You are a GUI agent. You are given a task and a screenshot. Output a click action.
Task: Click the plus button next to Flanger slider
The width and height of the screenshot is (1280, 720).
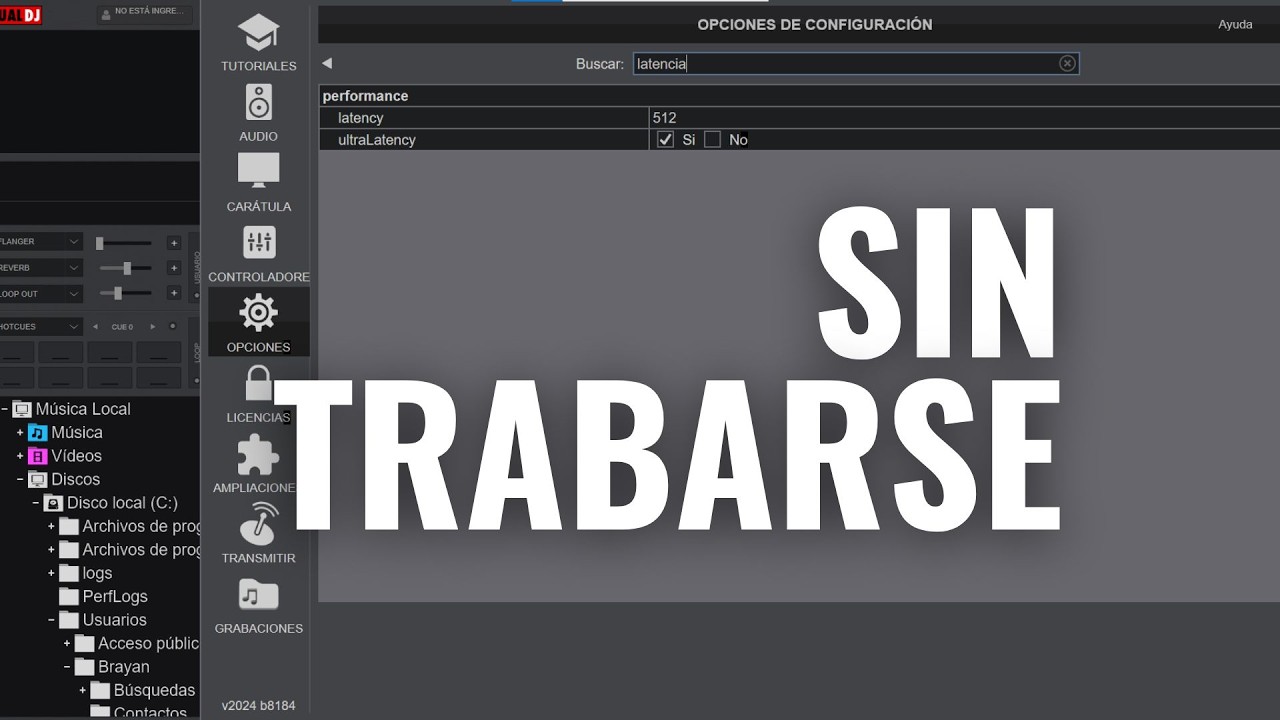[173, 242]
